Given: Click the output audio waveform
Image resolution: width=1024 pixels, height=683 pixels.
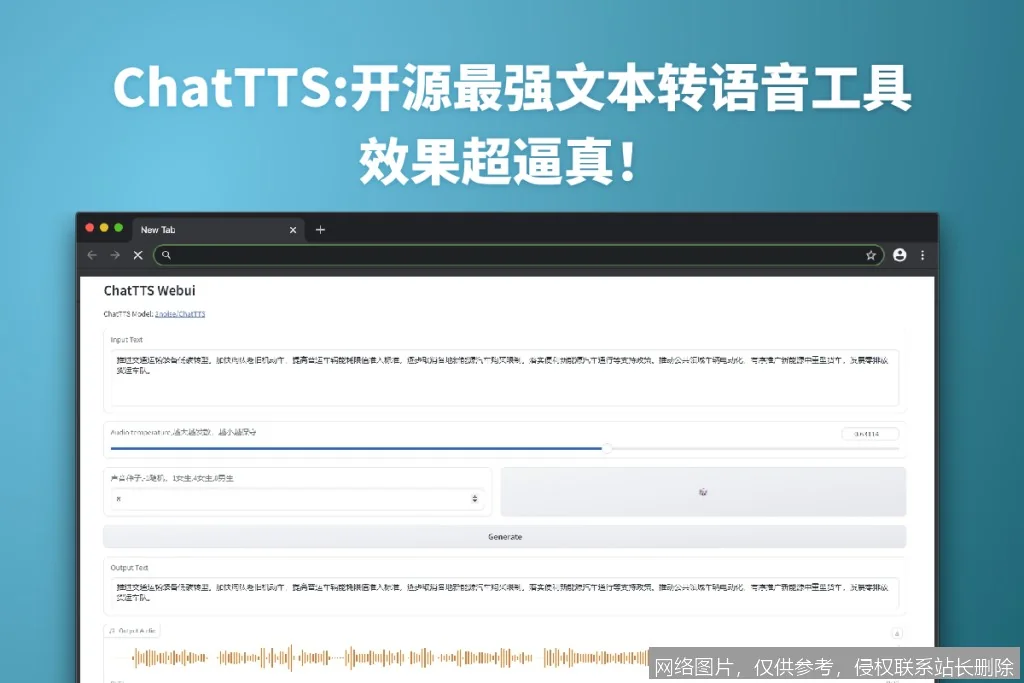Looking at the screenshot, I should [x=392, y=658].
